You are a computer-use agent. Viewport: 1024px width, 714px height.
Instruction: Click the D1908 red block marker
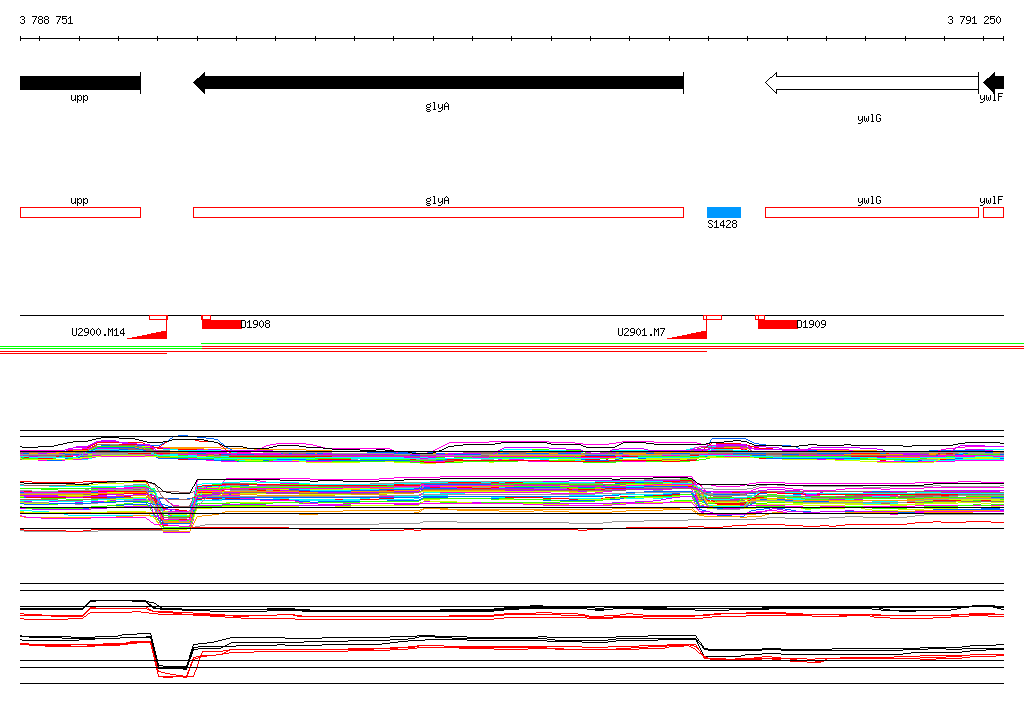pyautogui.click(x=221, y=324)
